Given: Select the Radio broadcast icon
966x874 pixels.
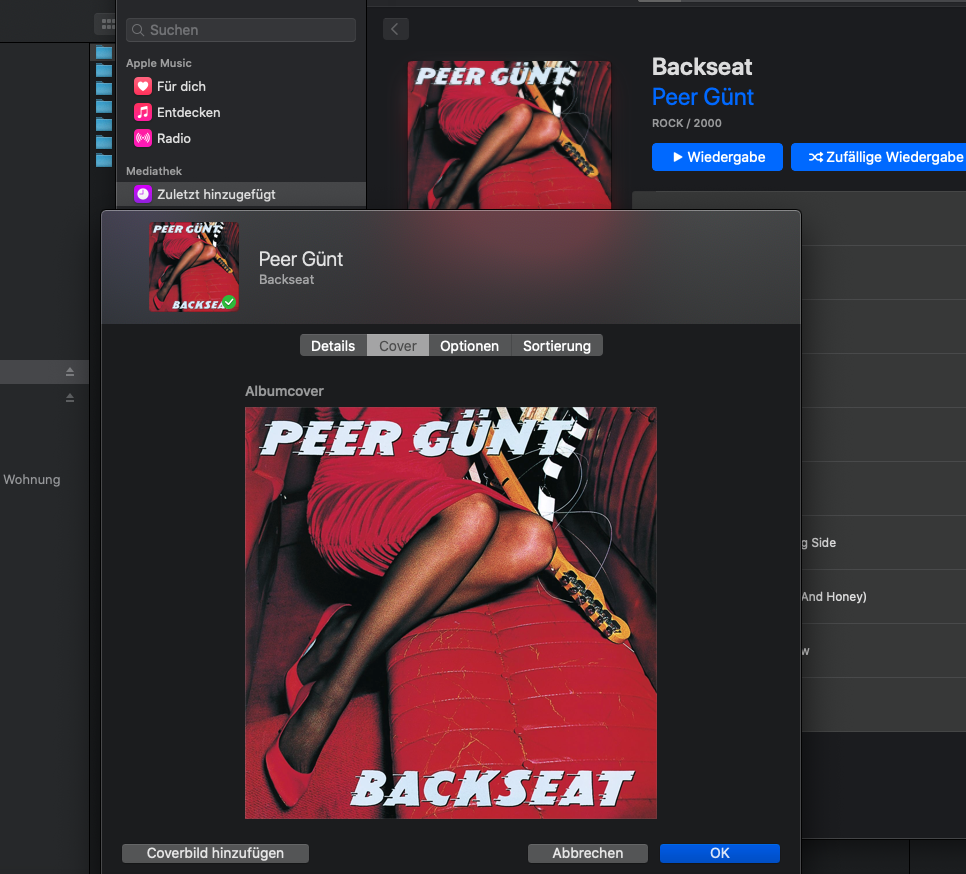Looking at the screenshot, I should pos(142,139).
